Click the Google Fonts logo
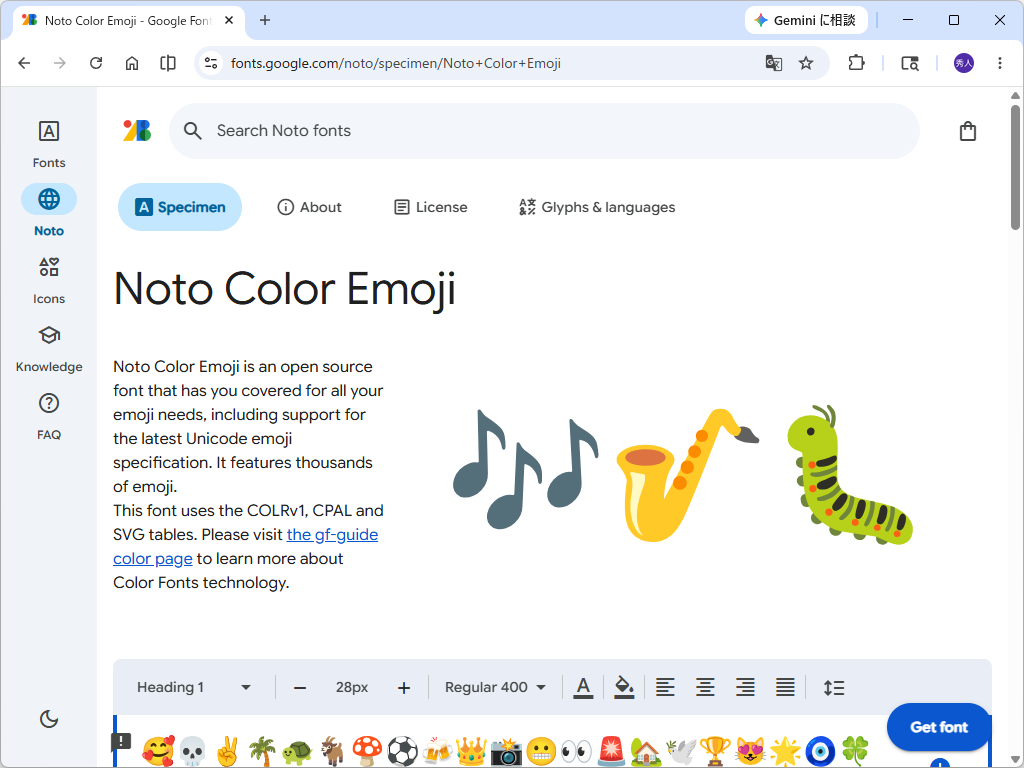Image resolution: width=1024 pixels, height=768 pixels. 137,131
